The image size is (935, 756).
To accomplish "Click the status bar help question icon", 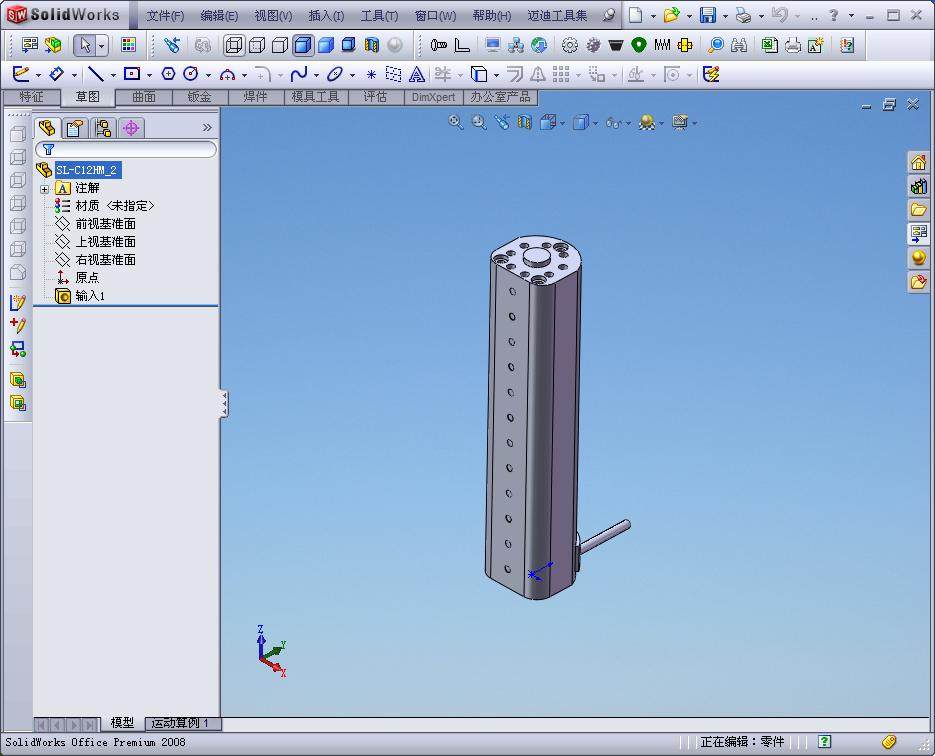I will click(824, 741).
